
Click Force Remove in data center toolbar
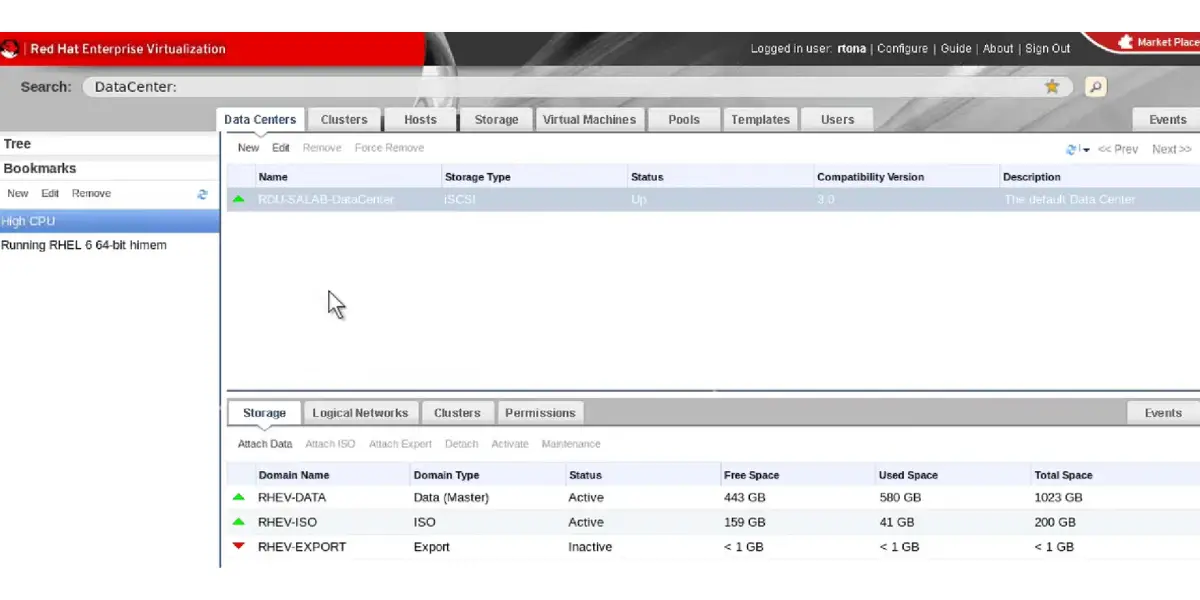(x=389, y=148)
